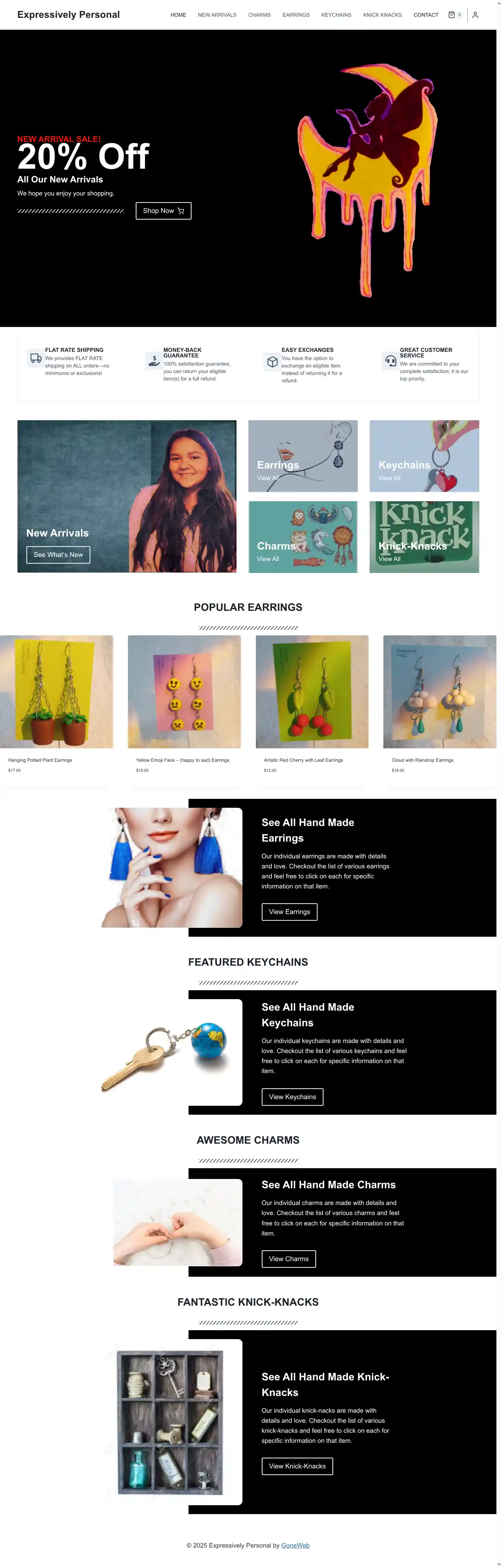The image size is (502, 1568).
Task: View the Hanging Potted Plant Earrings product
Action: 57,691
